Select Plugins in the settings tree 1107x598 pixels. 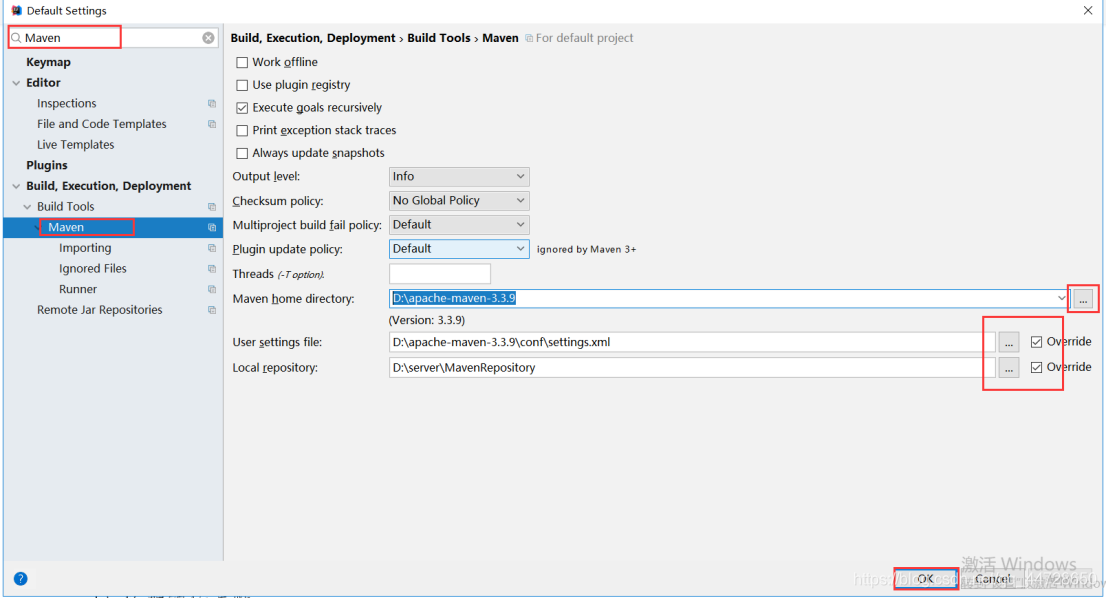pyautogui.click(x=47, y=165)
